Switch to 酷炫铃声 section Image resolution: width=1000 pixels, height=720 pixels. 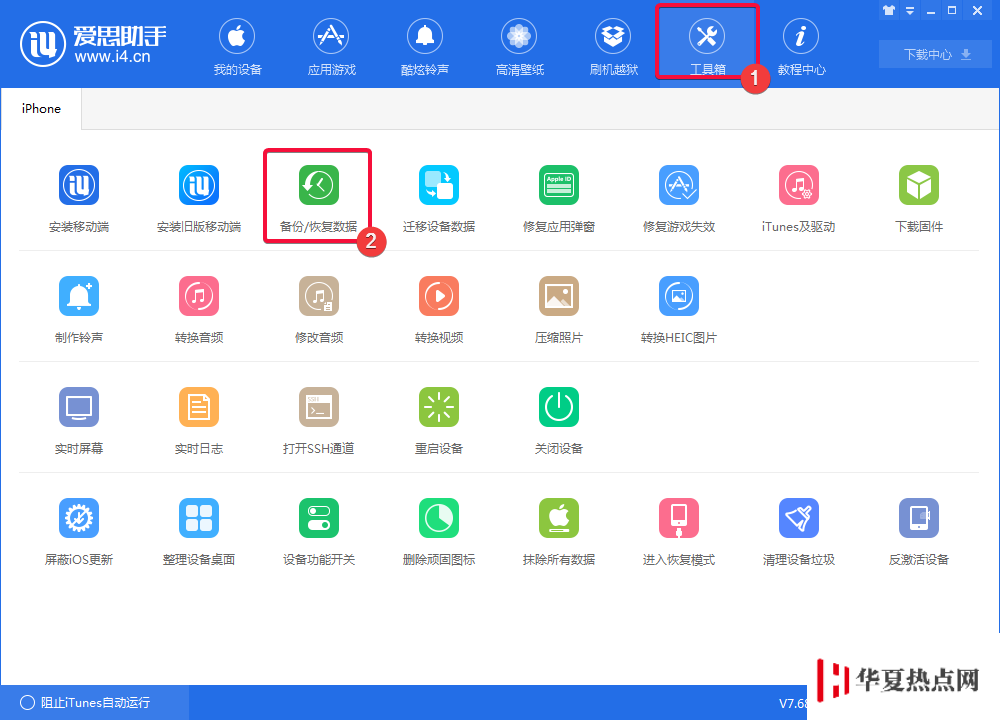tap(425, 46)
